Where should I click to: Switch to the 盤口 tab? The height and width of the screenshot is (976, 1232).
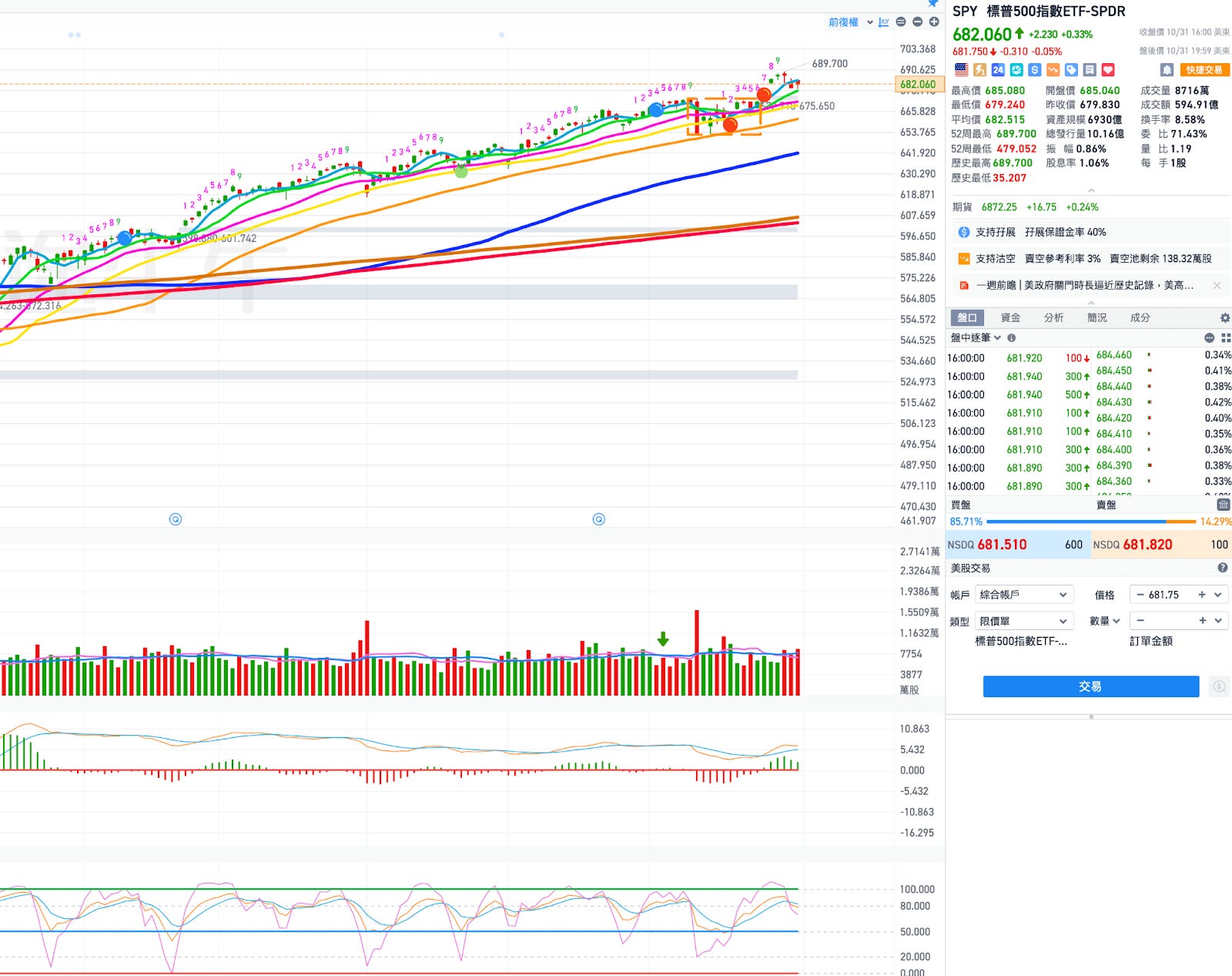(x=967, y=317)
